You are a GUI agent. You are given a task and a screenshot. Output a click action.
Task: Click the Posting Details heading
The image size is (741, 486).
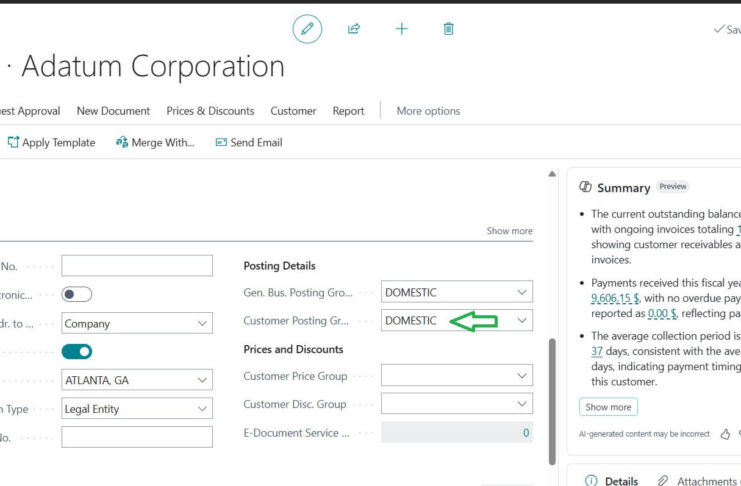click(x=279, y=266)
